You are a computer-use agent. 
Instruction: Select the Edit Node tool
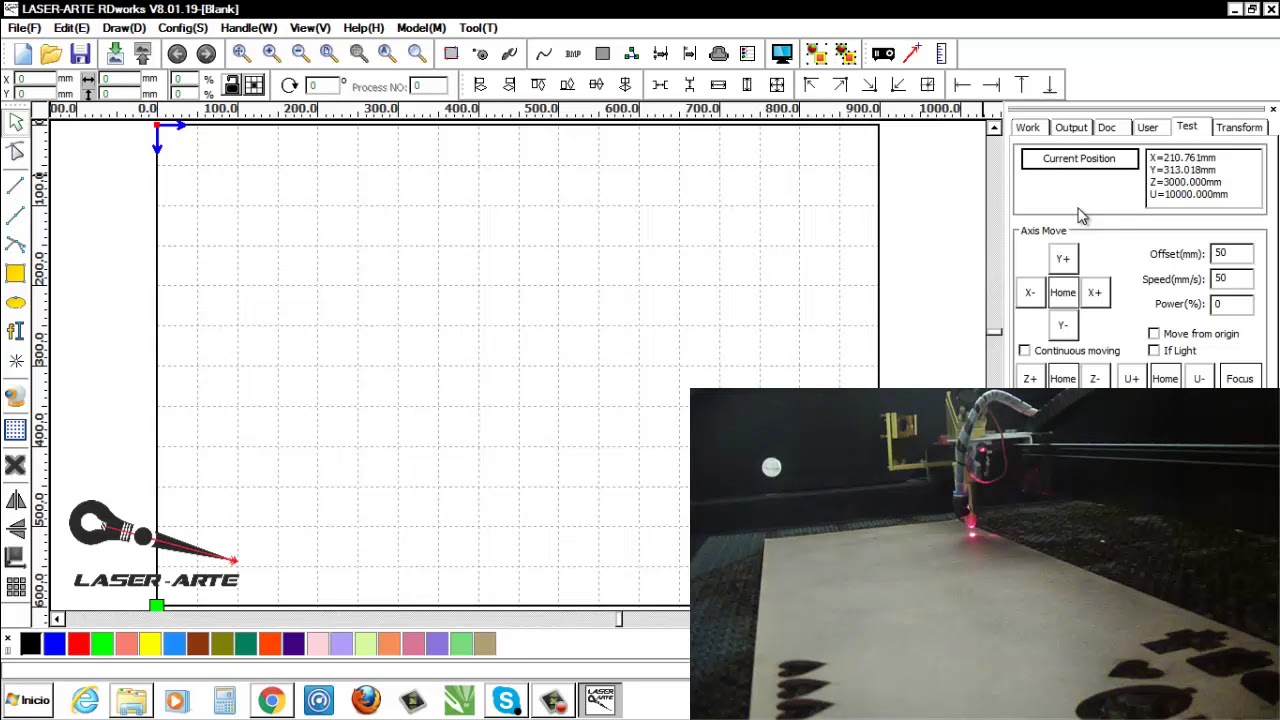(x=15, y=152)
